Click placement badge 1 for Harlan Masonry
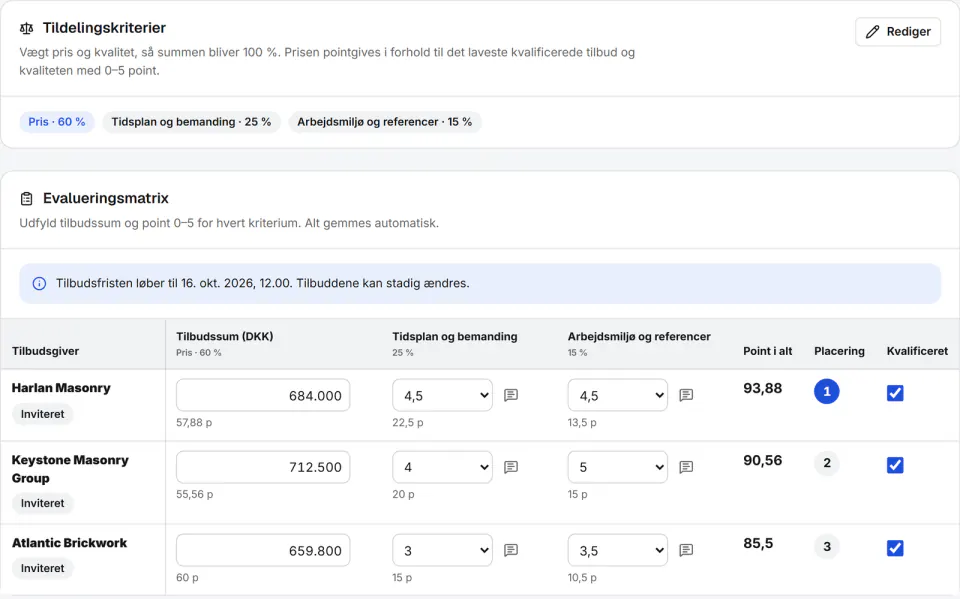Viewport: 960px width, 599px height. [x=827, y=391]
